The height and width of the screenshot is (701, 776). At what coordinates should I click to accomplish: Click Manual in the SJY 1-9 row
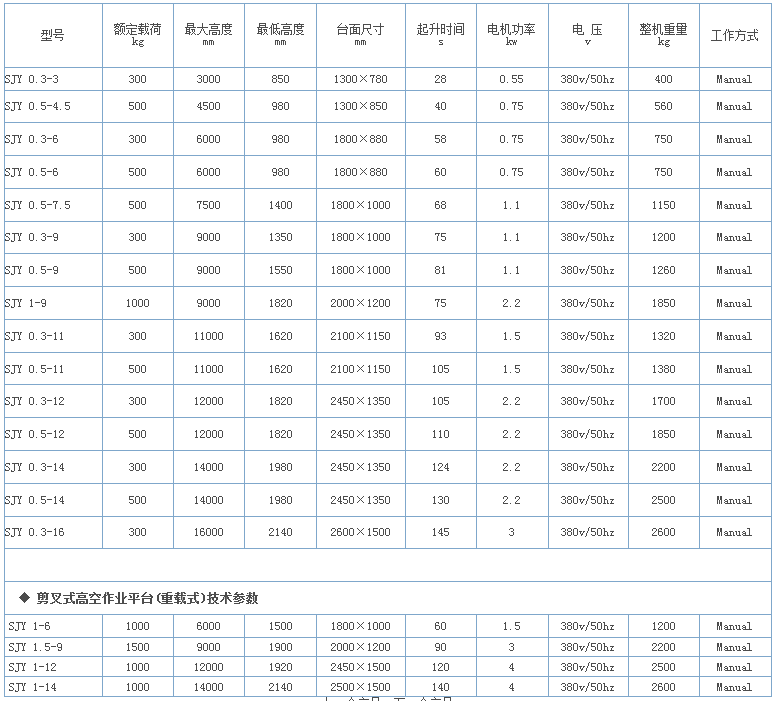point(734,303)
